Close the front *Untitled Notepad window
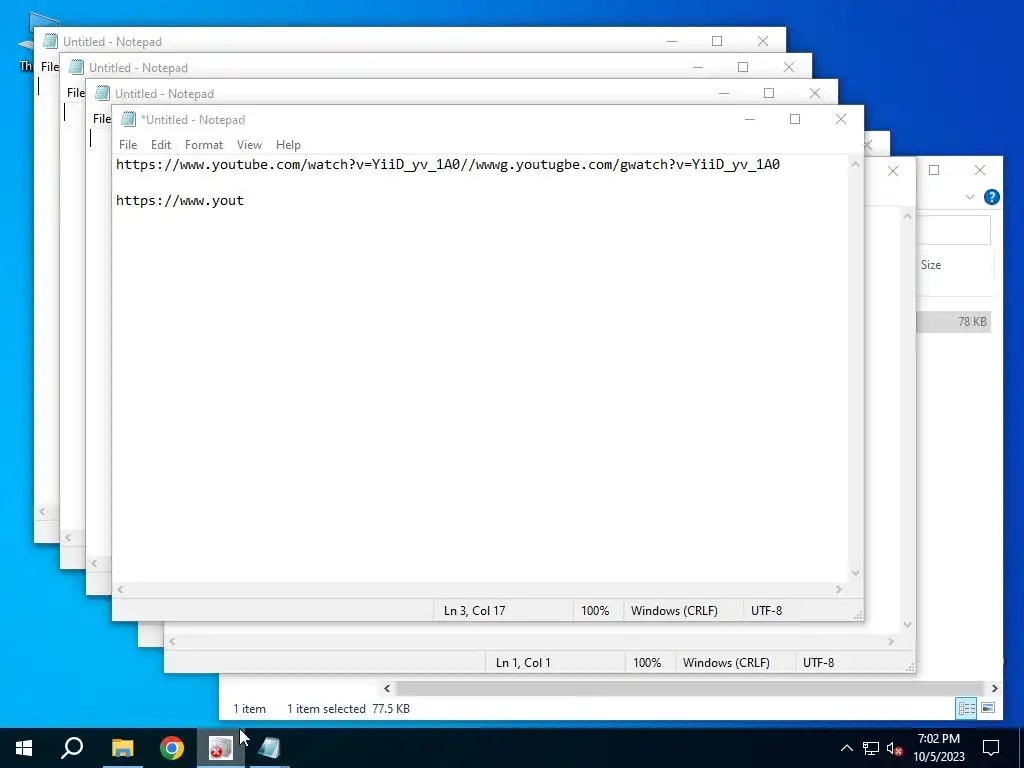1024x768 pixels. [x=841, y=119]
